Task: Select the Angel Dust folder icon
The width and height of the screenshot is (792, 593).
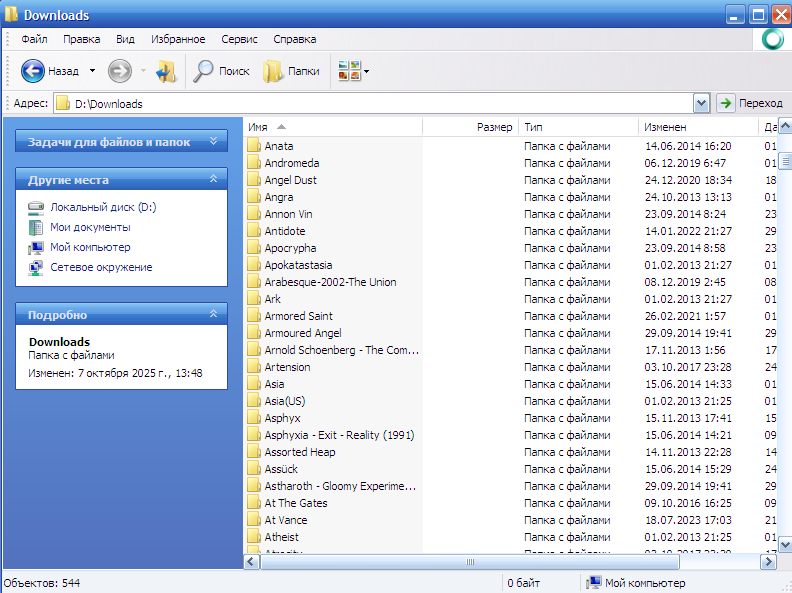Action: (x=254, y=180)
